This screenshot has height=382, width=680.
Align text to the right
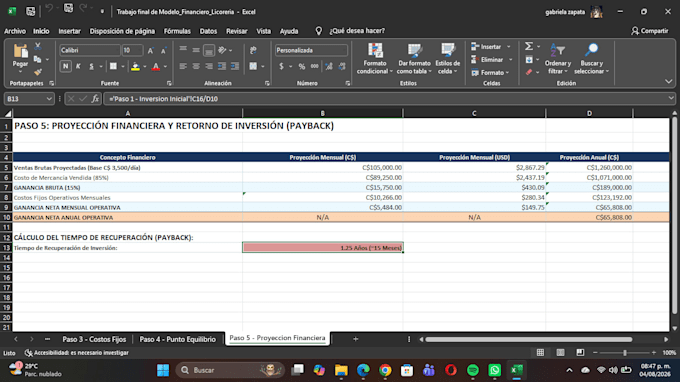209,66
